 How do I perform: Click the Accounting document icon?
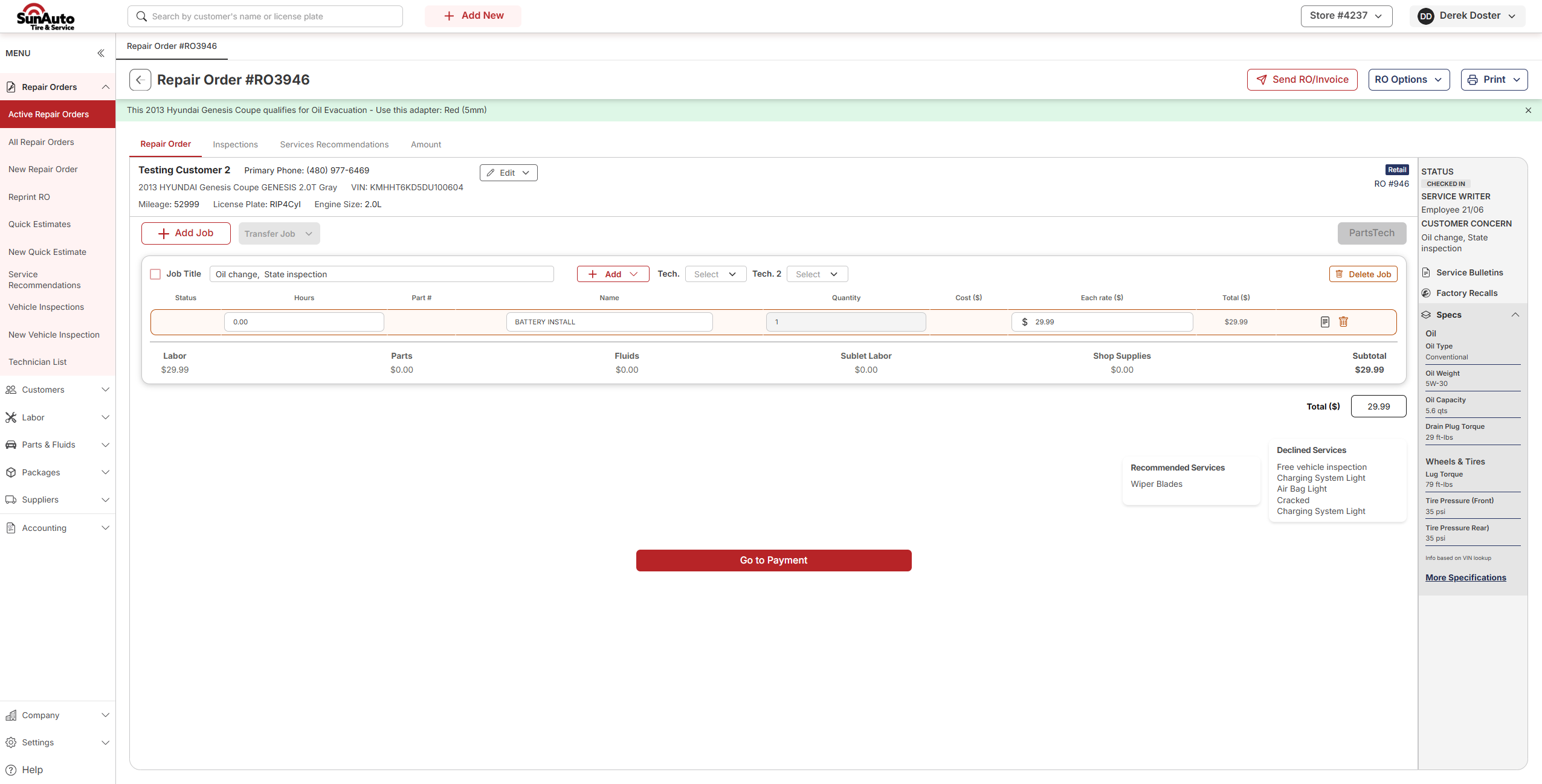[x=11, y=528]
